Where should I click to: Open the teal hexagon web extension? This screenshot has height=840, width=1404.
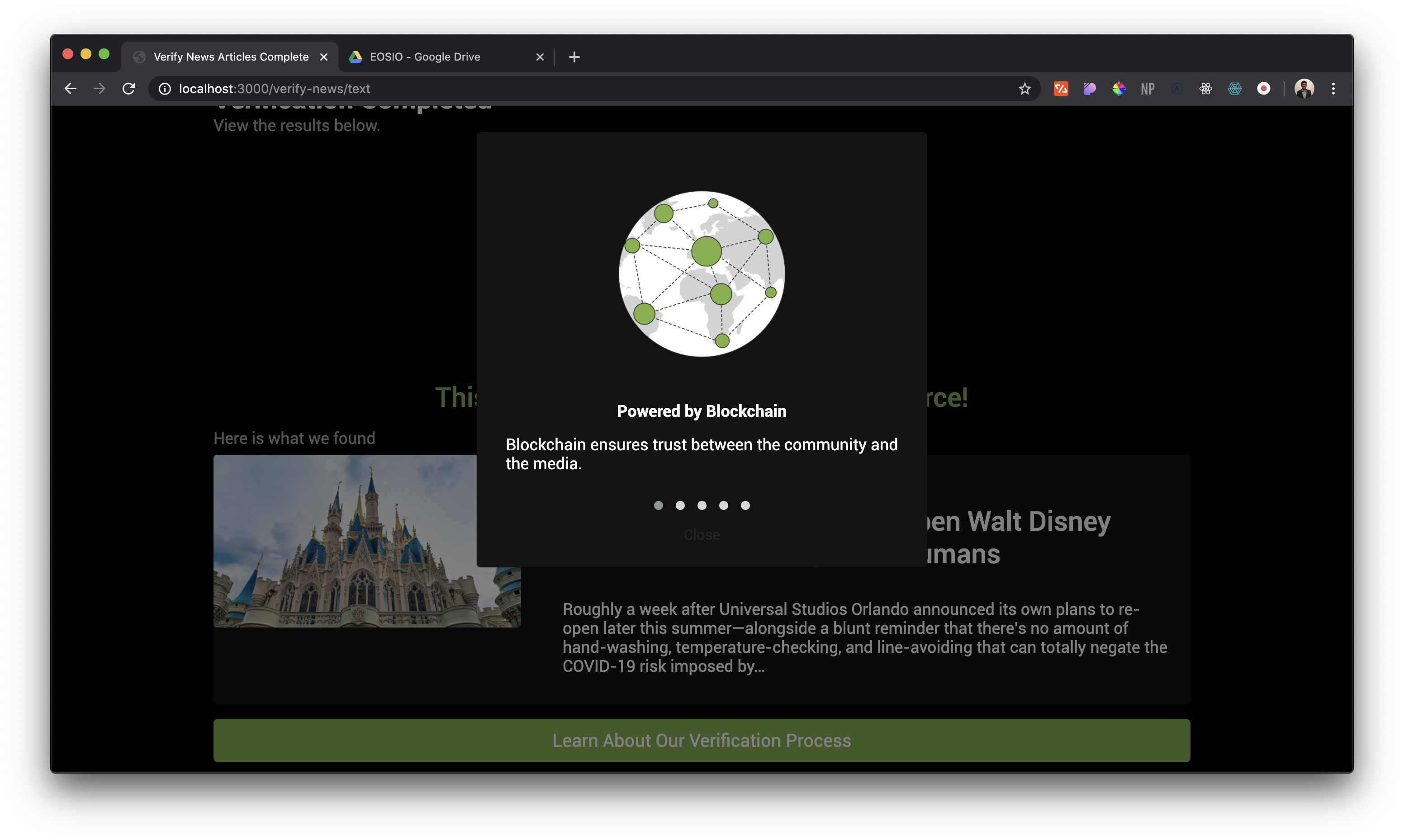pos(1234,89)
